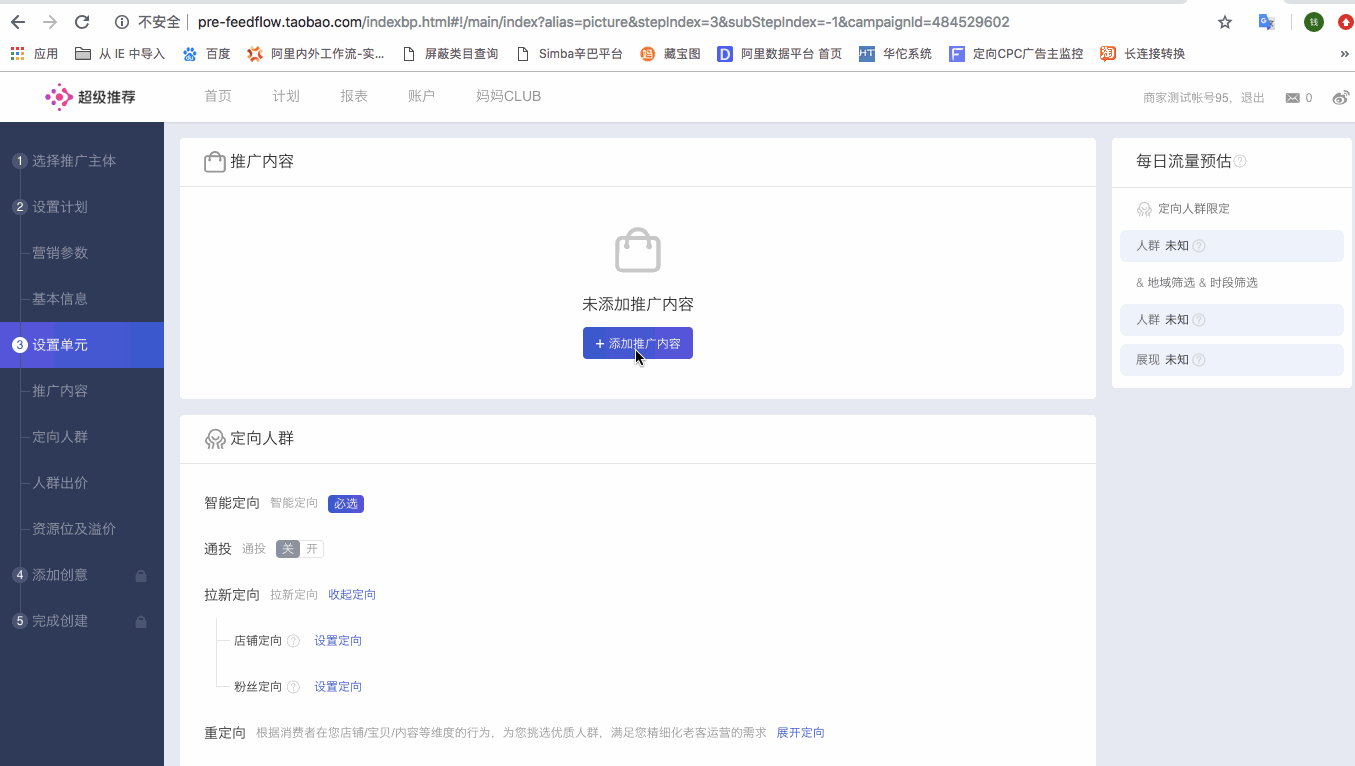Go to 定向人群 in the sidebar
1355x766 pixels.
60,437
